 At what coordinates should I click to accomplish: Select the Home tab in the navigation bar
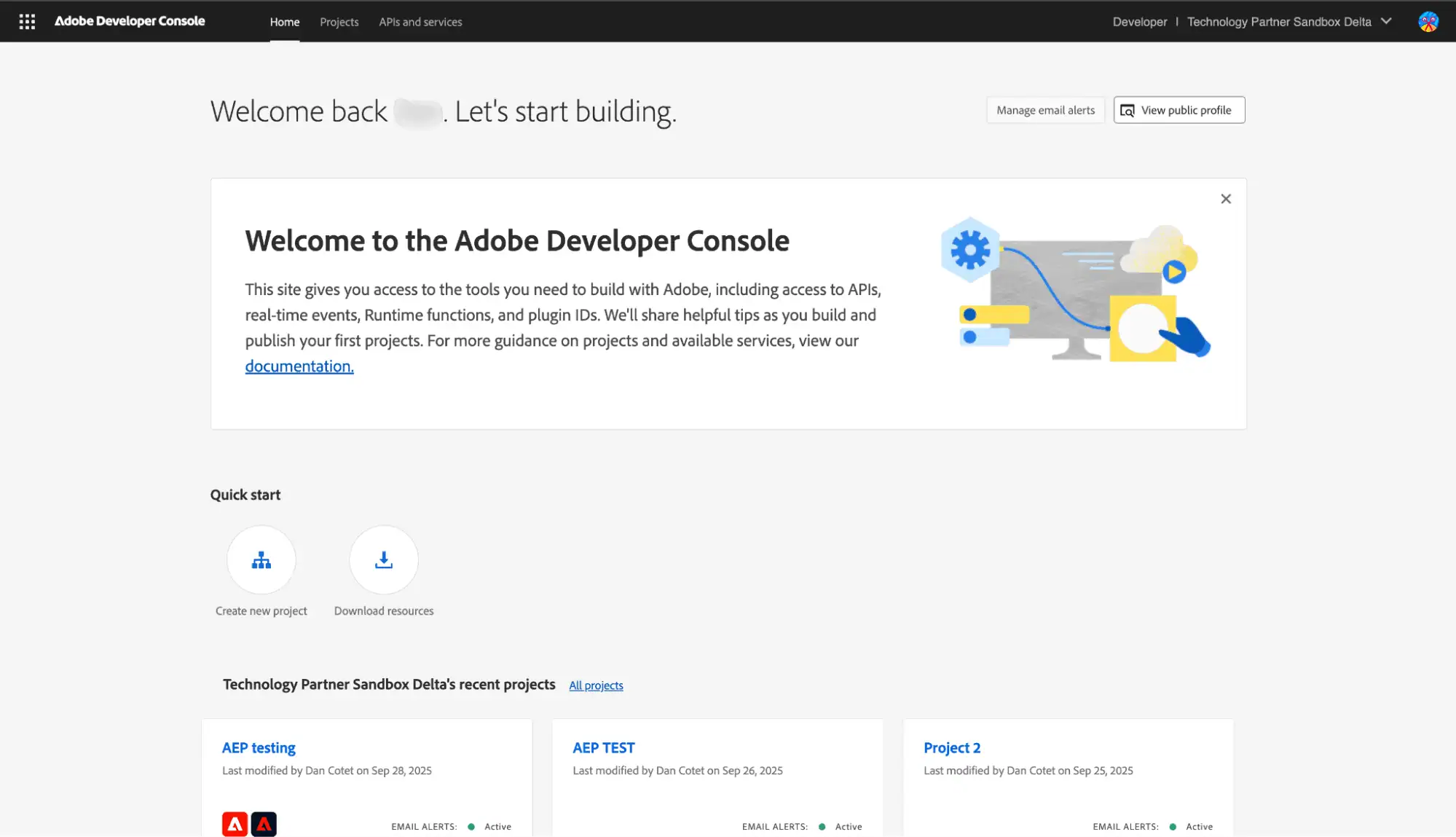(284, 22)
